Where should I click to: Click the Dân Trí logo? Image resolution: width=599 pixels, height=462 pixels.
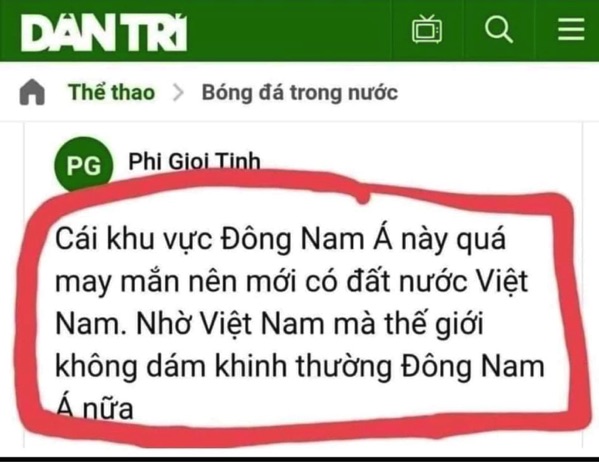pos(104,33)
